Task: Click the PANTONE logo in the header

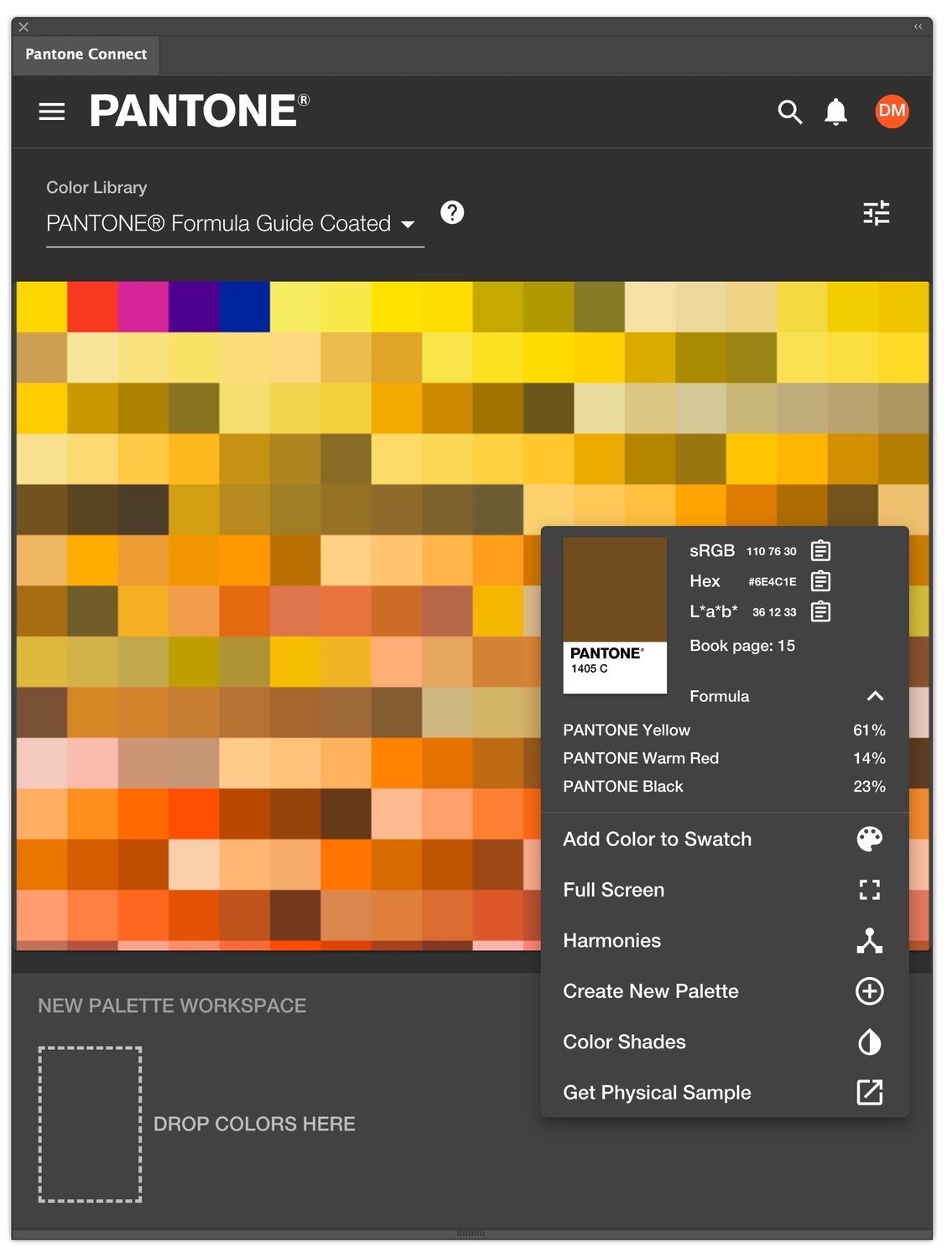Action: pyautogui.click(x=200, y=112)
